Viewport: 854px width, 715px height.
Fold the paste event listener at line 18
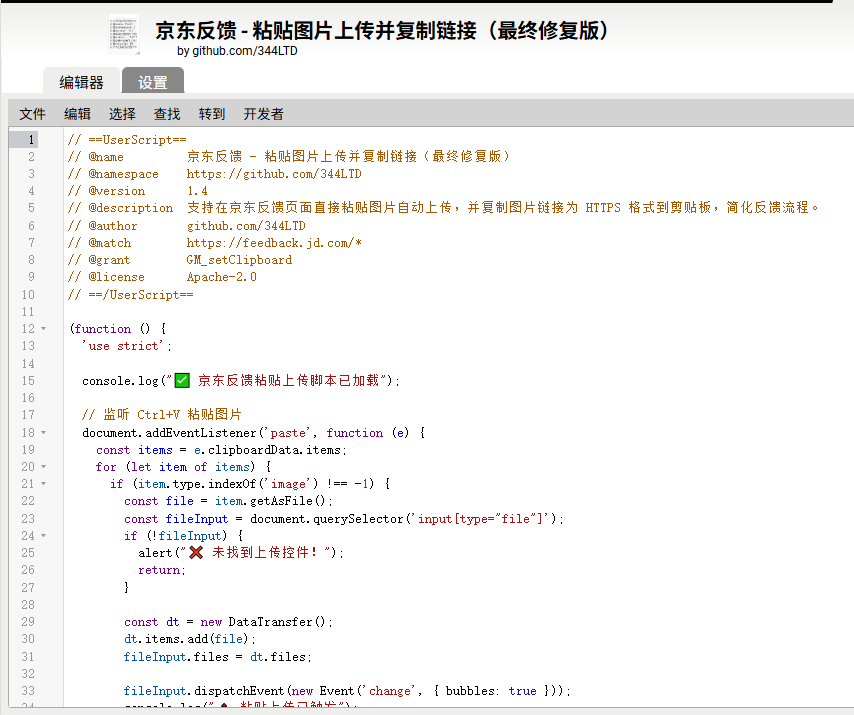point(44,433)
